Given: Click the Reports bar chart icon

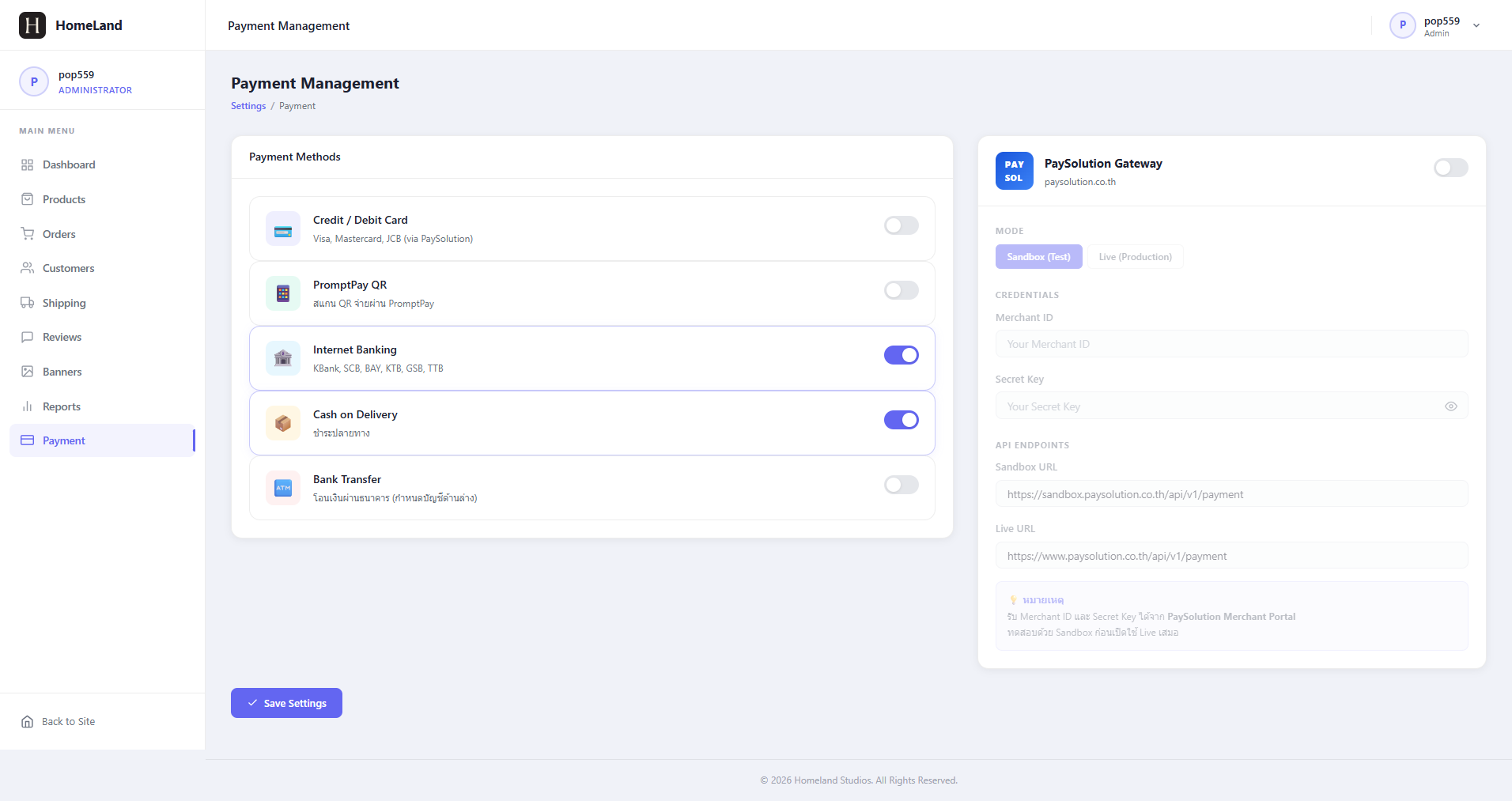Looking at the screenshot, I should (28, 406).
